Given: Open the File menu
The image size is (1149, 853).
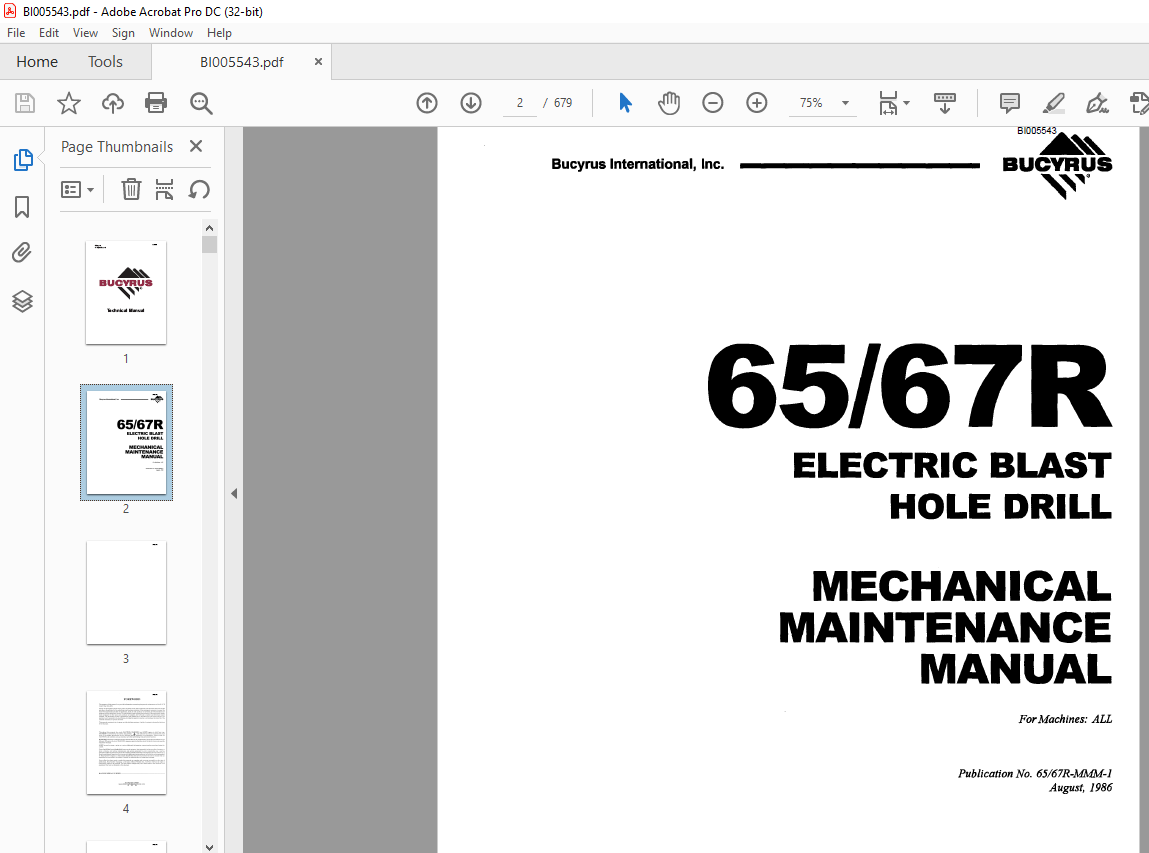Looking at the screenshot, I should tap(16, 33).
